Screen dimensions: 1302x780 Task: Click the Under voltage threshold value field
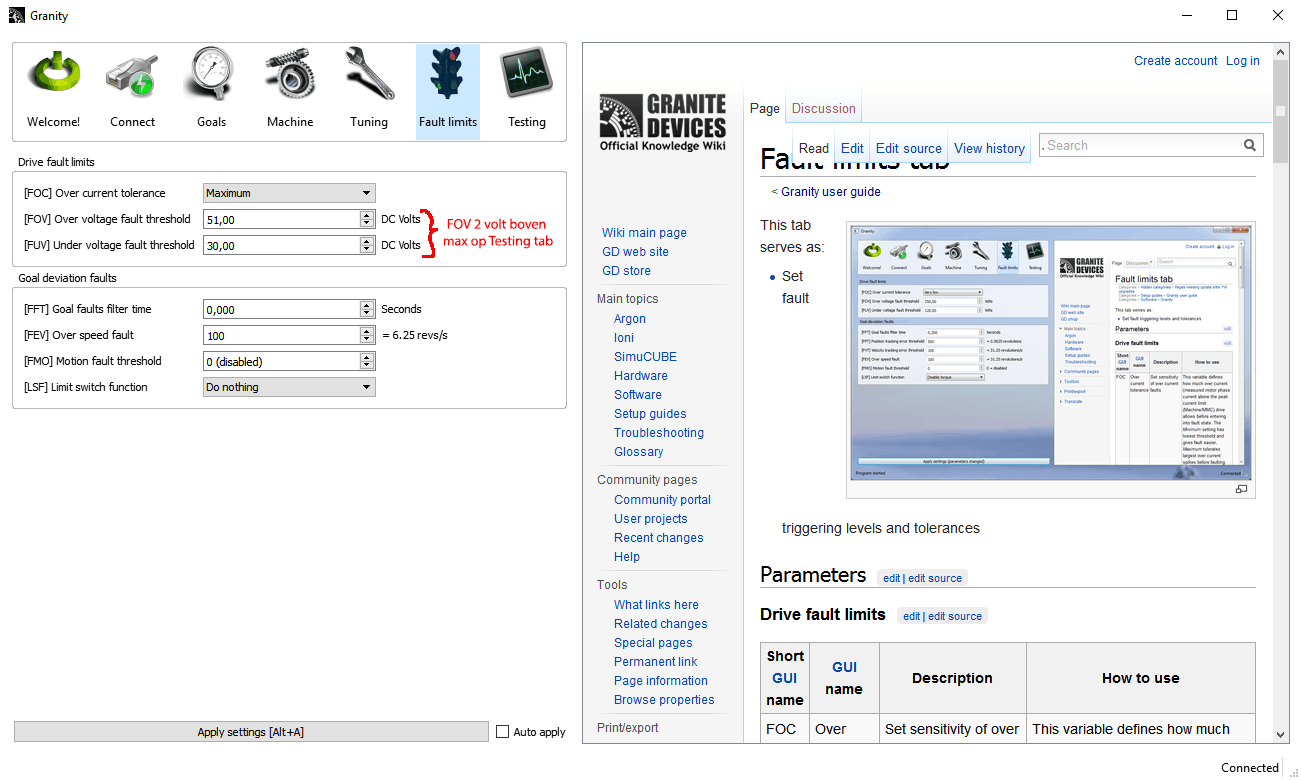[x=281, y=245]
